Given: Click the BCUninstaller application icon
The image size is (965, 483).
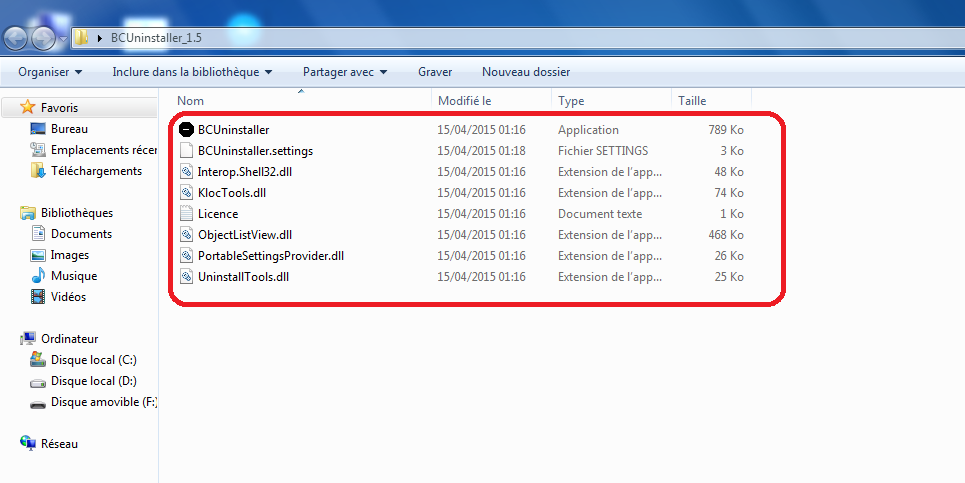Looking at the screenshot, I should (x=186, y=130).
